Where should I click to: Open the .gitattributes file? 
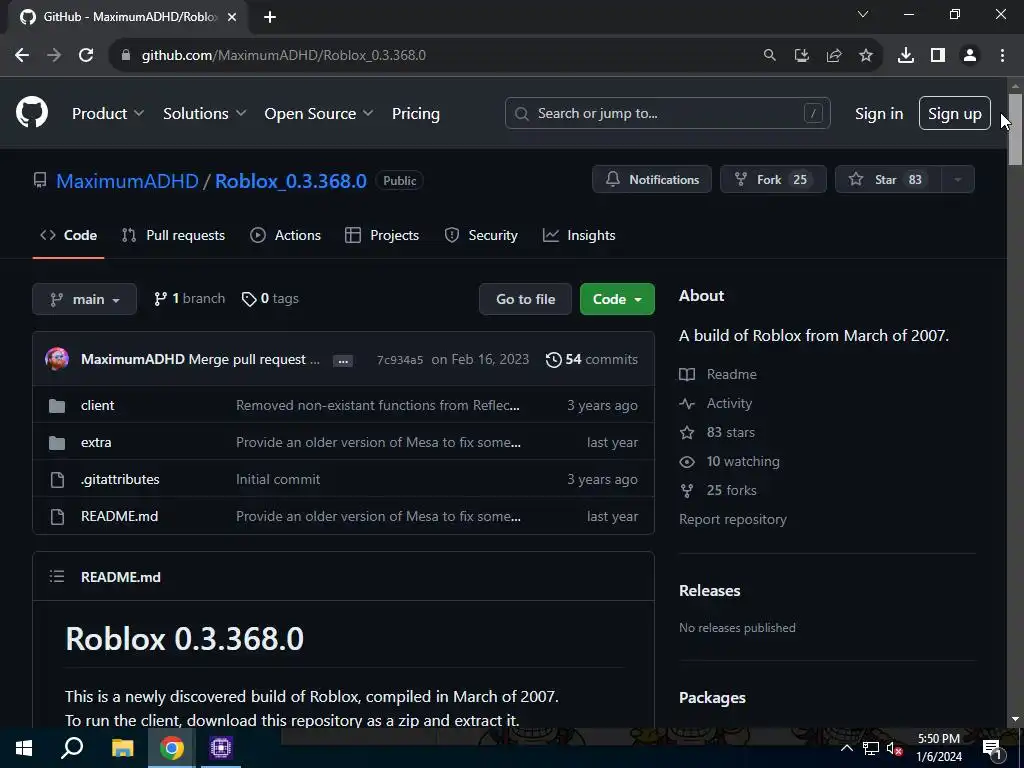point(120,479)
